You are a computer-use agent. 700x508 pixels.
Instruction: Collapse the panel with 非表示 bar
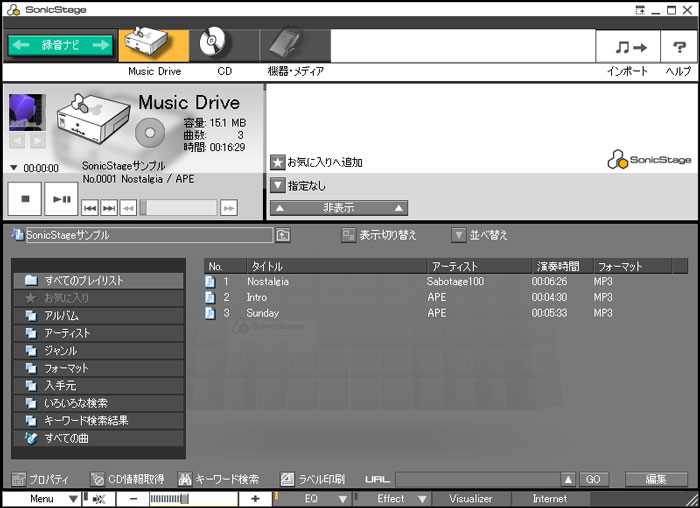[x=341, y=208]
